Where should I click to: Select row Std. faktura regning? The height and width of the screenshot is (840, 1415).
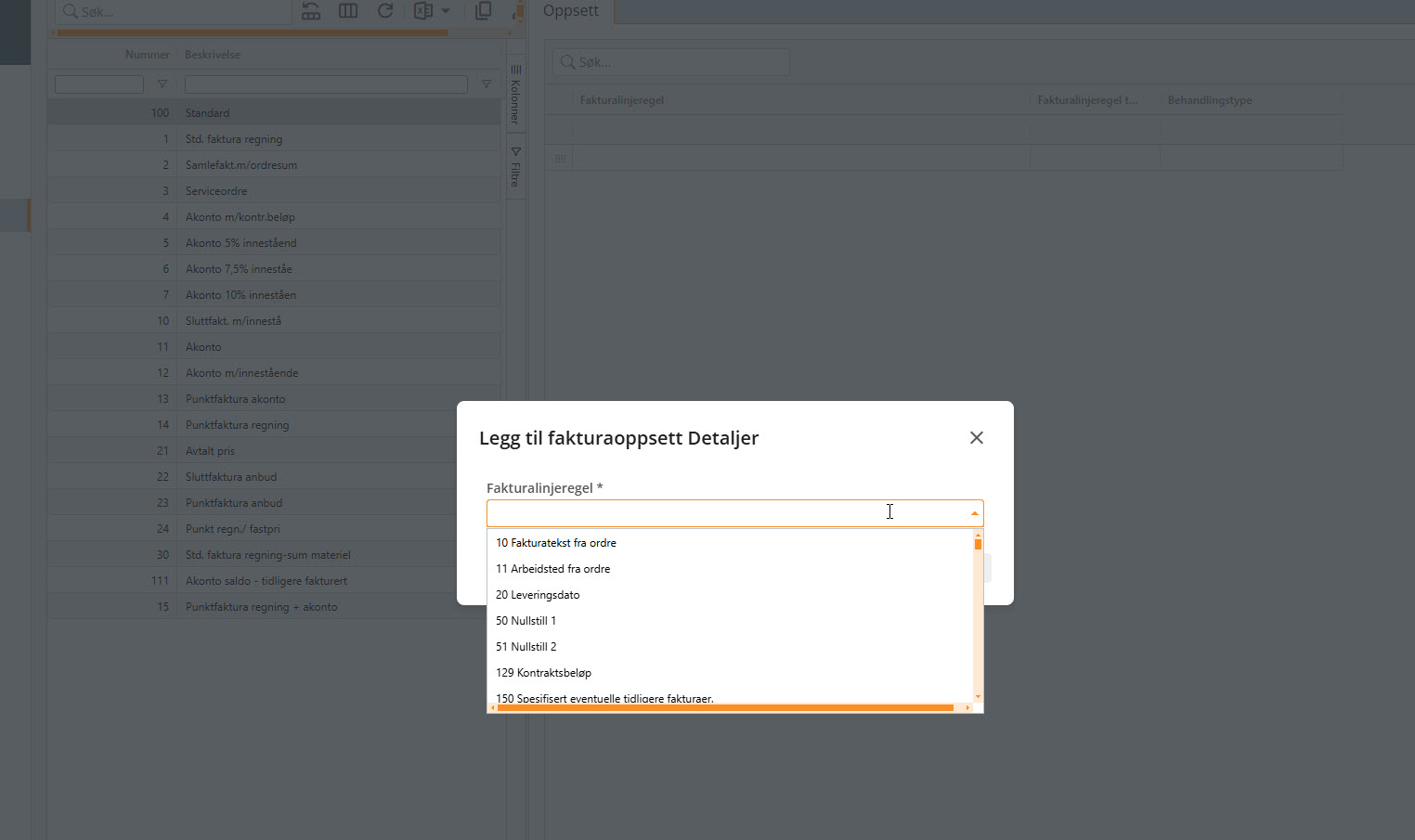coord(274,138)
